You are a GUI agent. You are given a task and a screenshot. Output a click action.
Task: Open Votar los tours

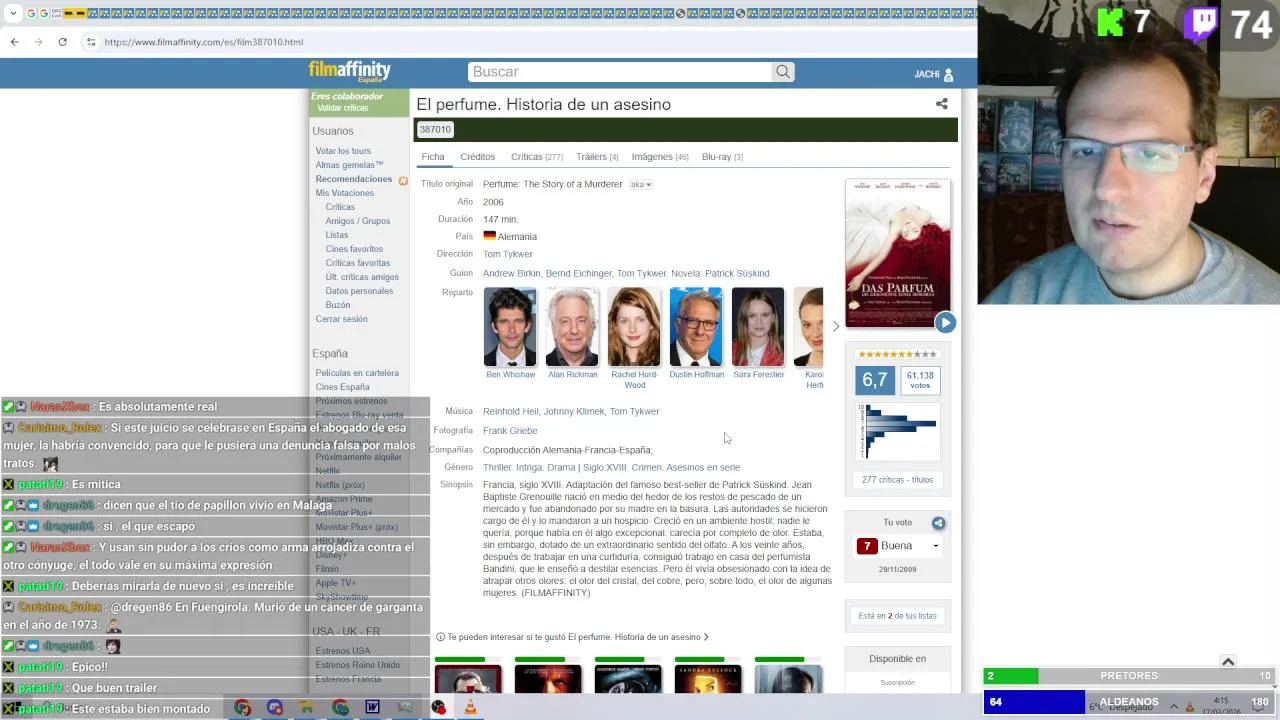pyautogui.click(x=343, y=151)
